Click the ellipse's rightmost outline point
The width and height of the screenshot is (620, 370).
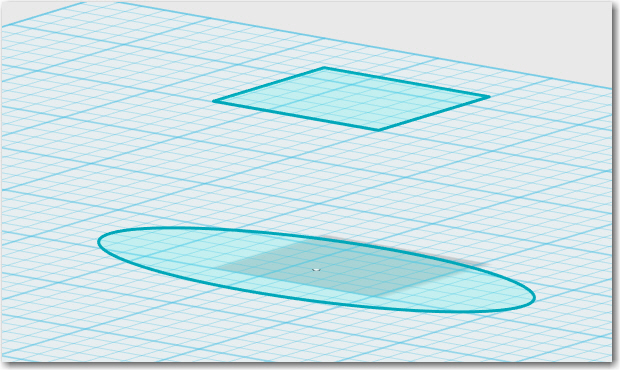pos(535,297)
